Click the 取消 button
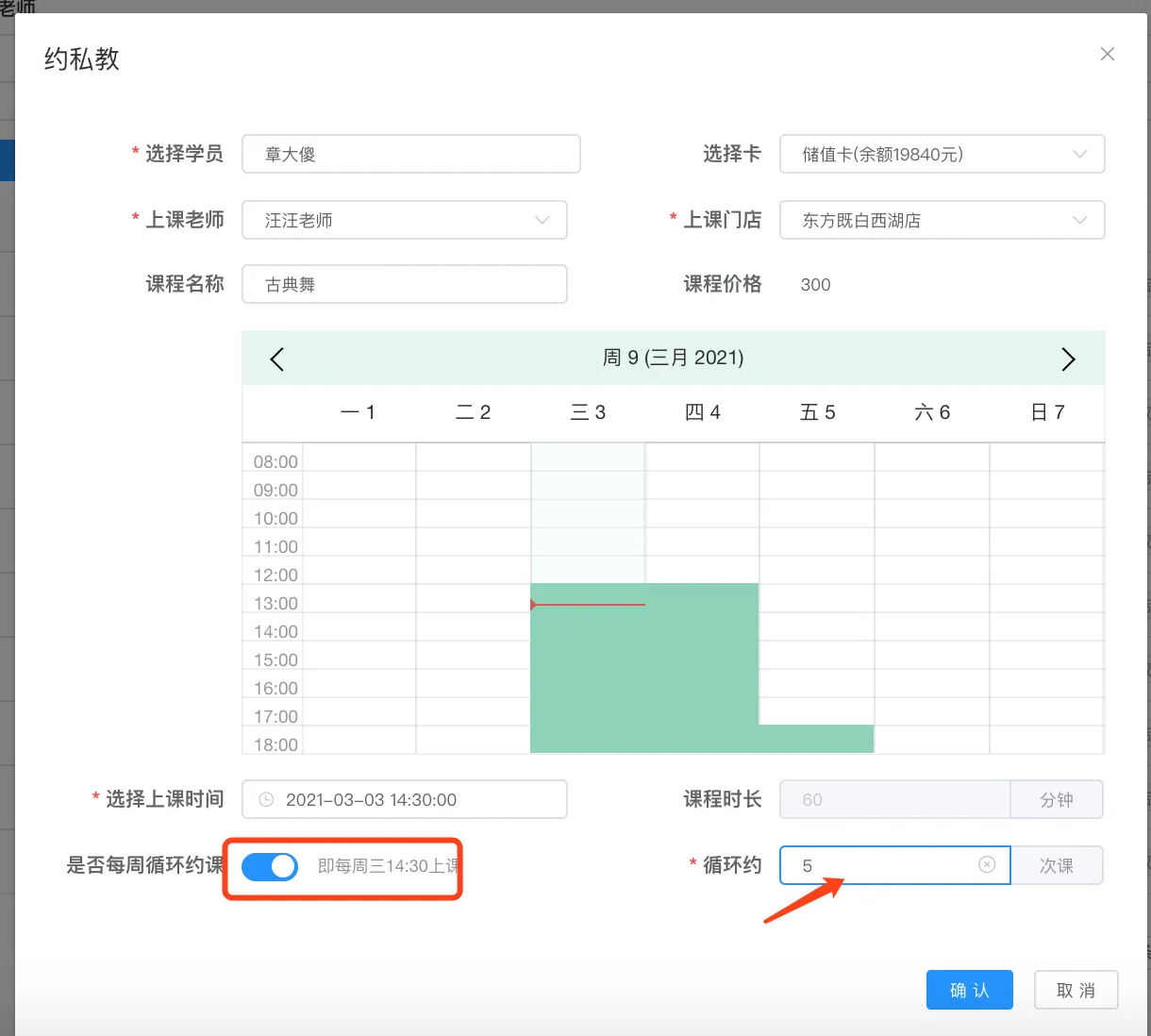This screenshot has height=1036, width=1151. [1076, 990]
